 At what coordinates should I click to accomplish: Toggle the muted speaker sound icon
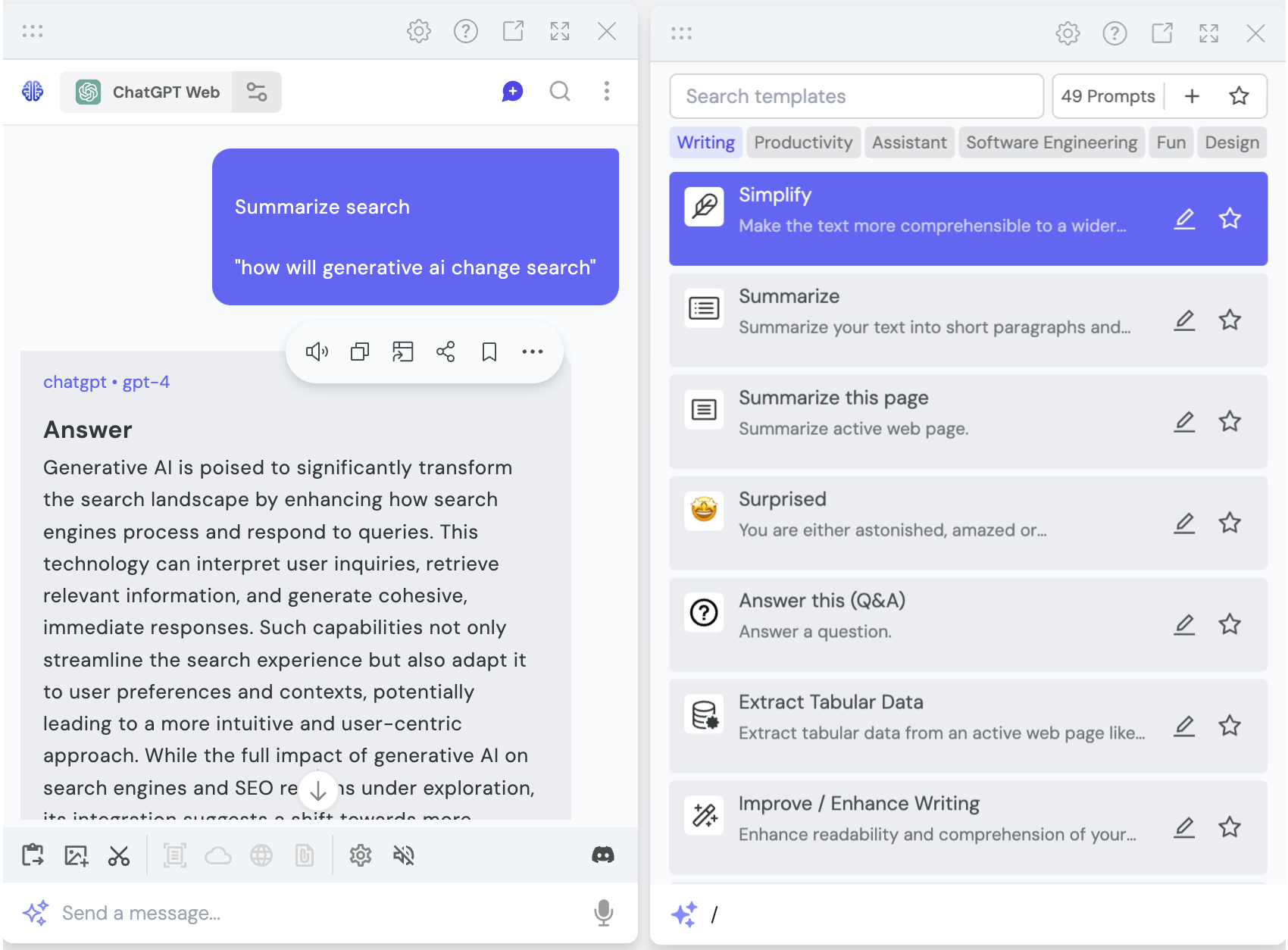(404, 855)
